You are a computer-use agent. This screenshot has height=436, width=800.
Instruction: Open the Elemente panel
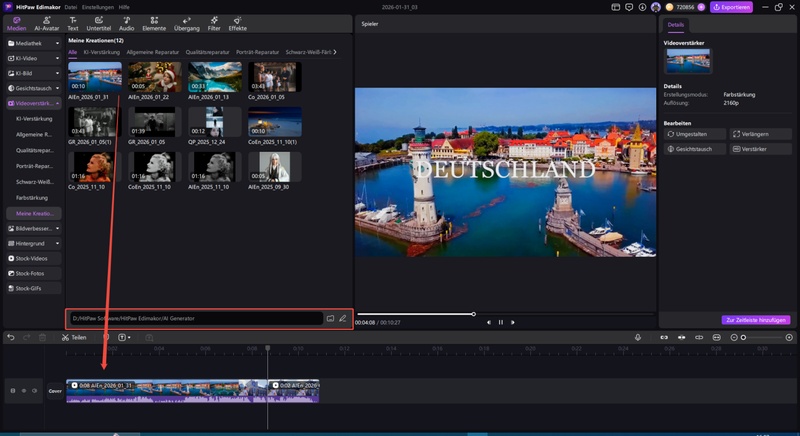tap(154, 23)
